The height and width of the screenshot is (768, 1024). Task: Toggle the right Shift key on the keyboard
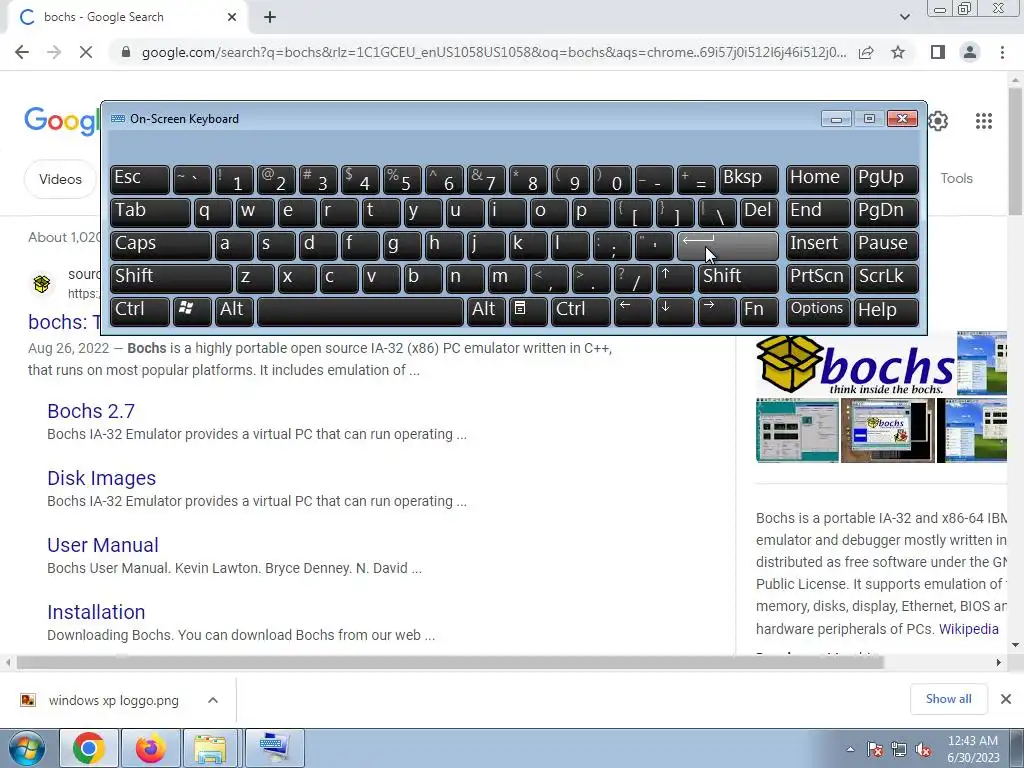739,278
